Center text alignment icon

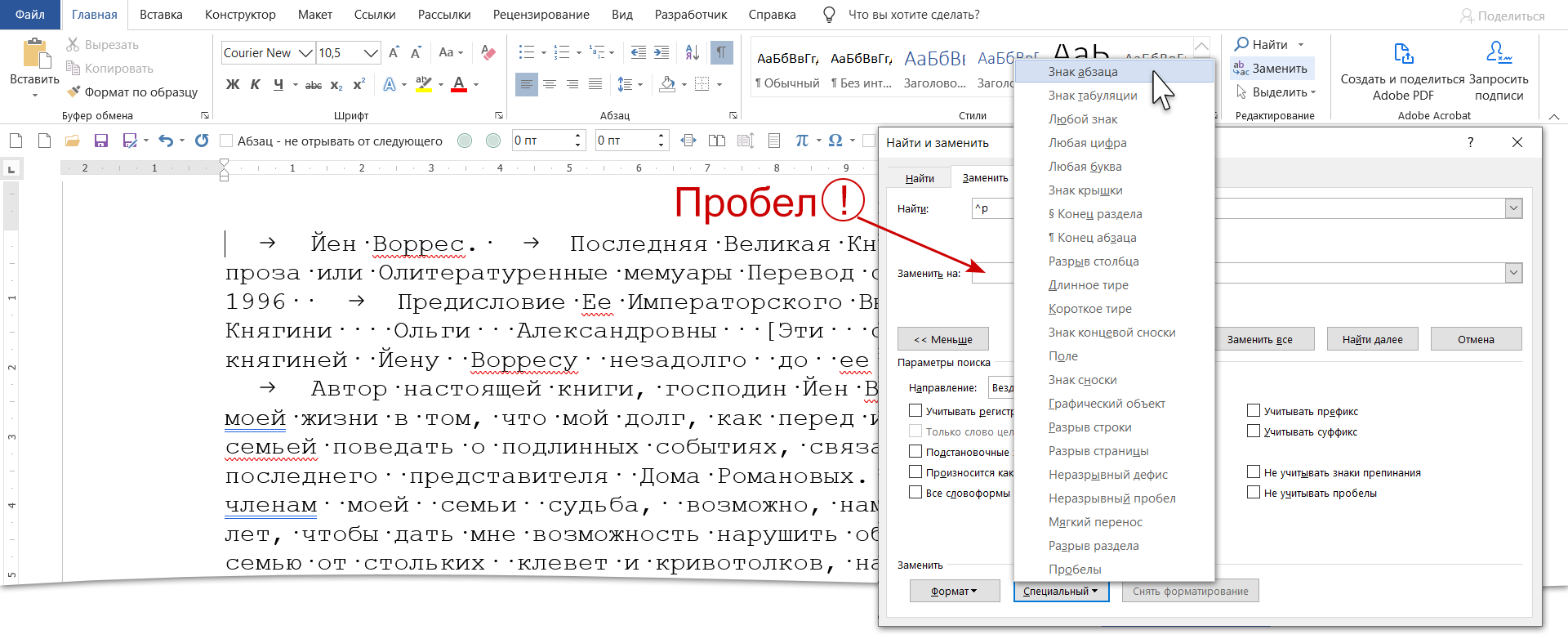[550, 84]
